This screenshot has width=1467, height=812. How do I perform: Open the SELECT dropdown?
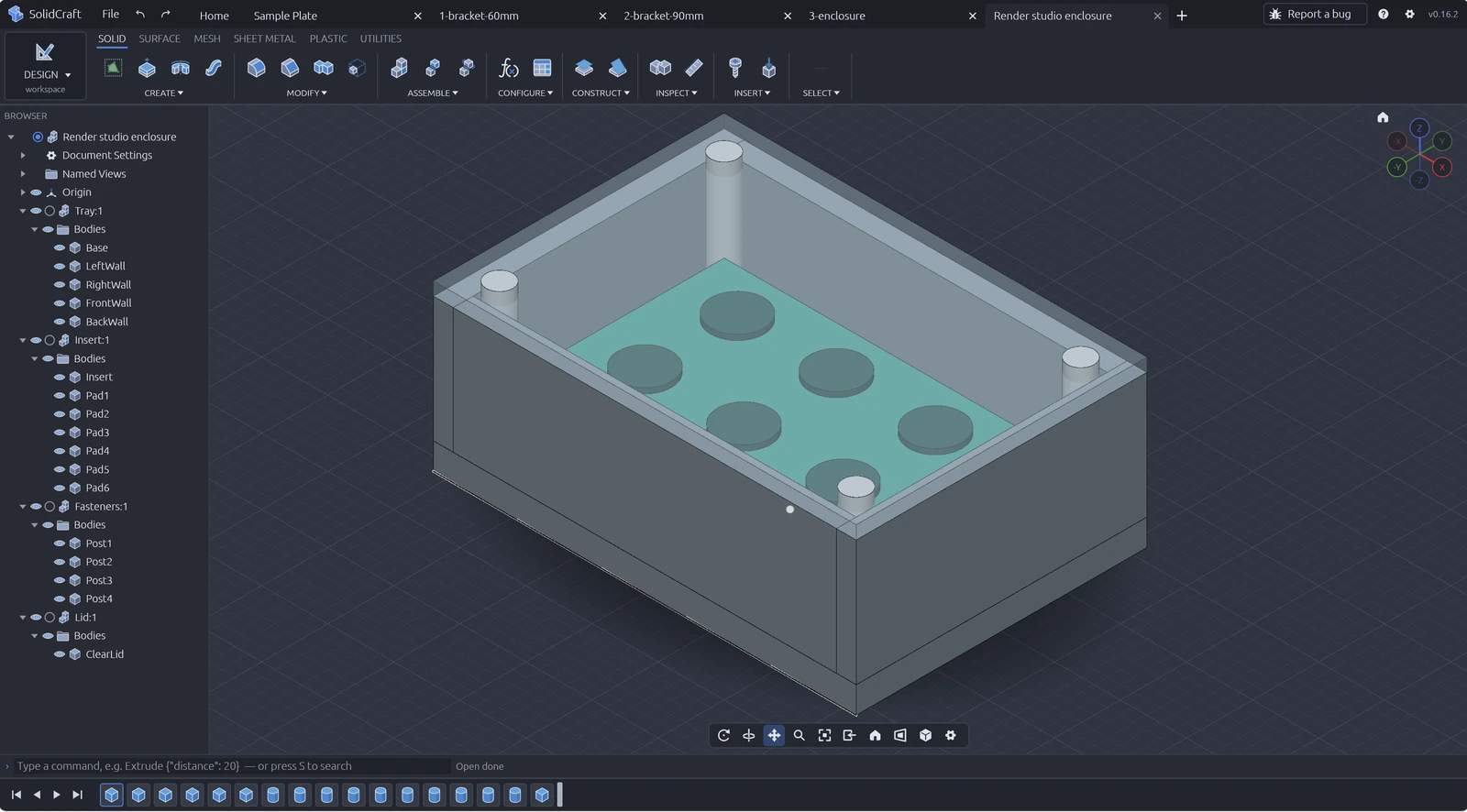tap(822, 93)
